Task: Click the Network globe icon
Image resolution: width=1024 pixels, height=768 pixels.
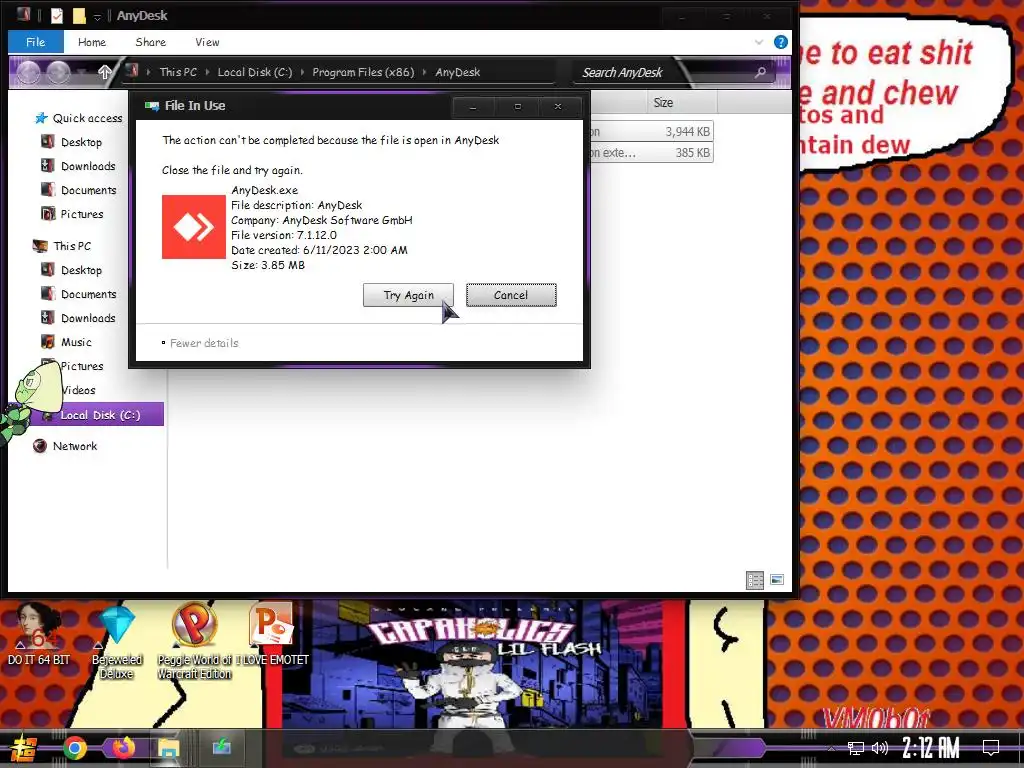Action: tap(40, 446)
